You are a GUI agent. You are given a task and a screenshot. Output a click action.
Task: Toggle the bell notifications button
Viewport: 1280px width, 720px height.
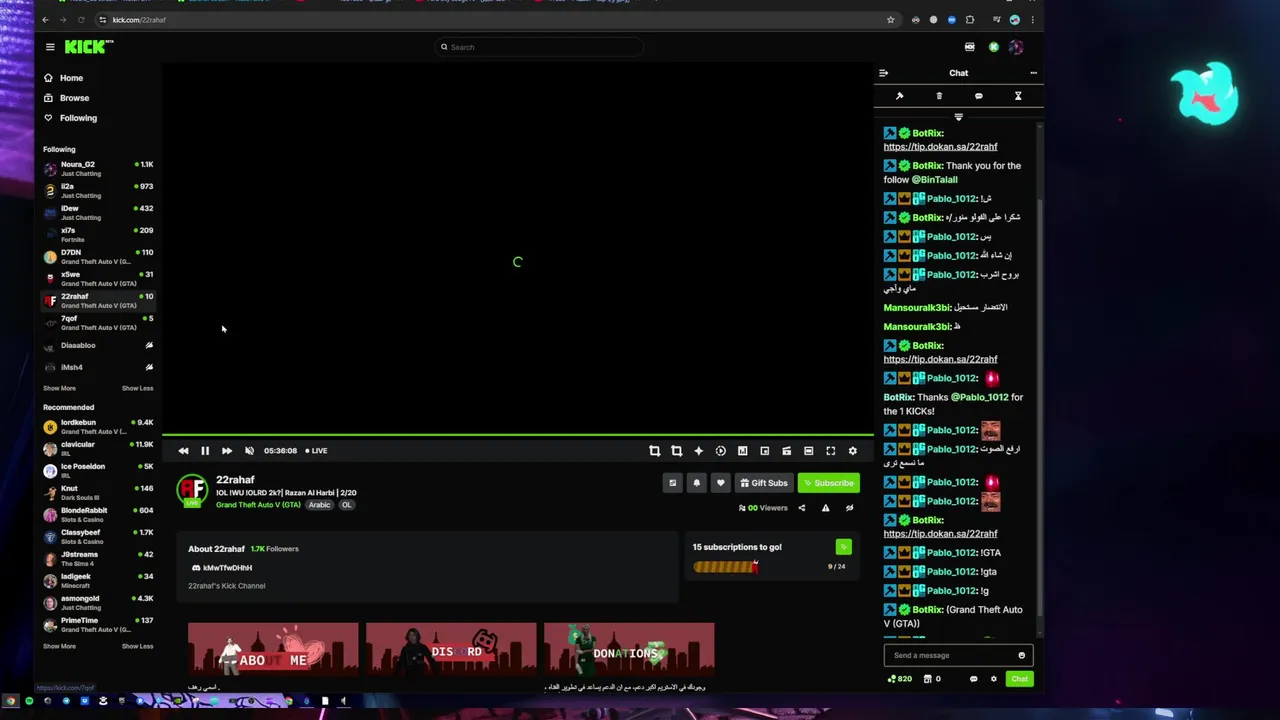697,483
